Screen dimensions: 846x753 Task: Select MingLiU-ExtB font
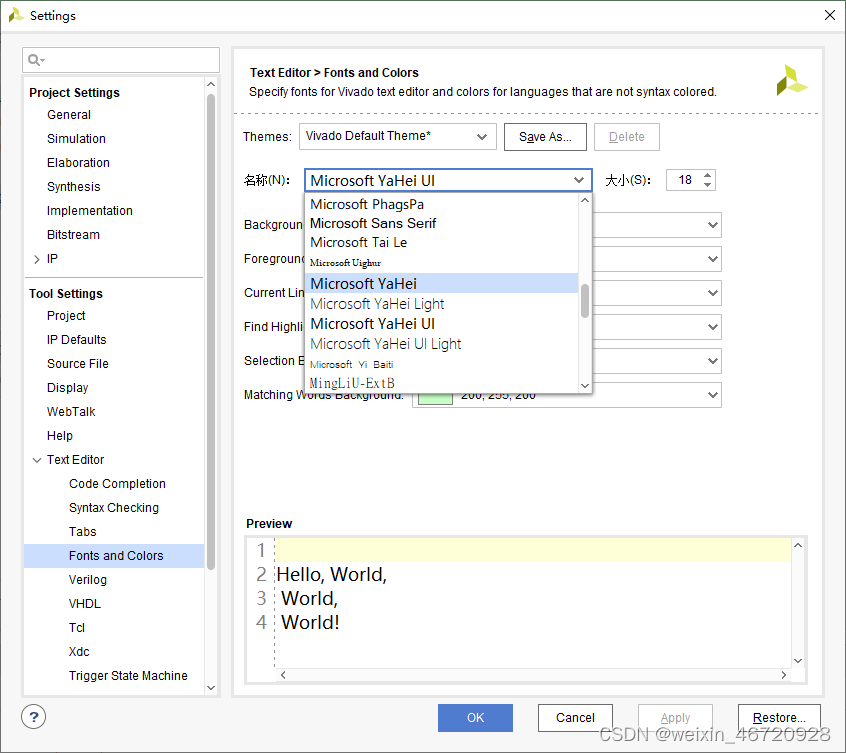442,383
